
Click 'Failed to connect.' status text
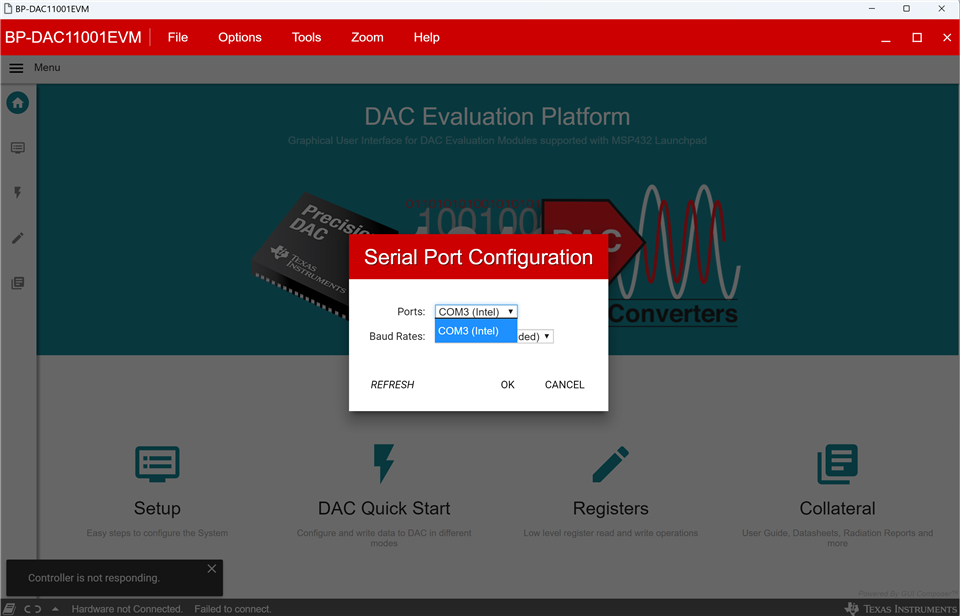click(x=233, y=609)
